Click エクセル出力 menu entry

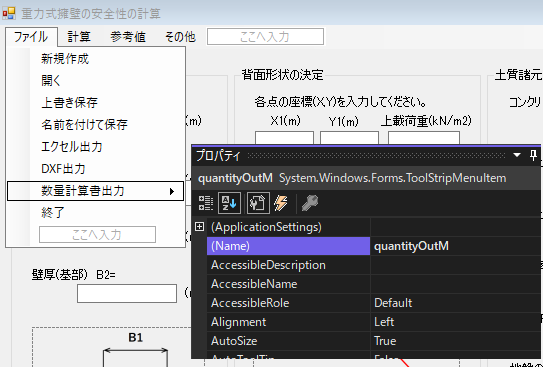tap(96, 147)
